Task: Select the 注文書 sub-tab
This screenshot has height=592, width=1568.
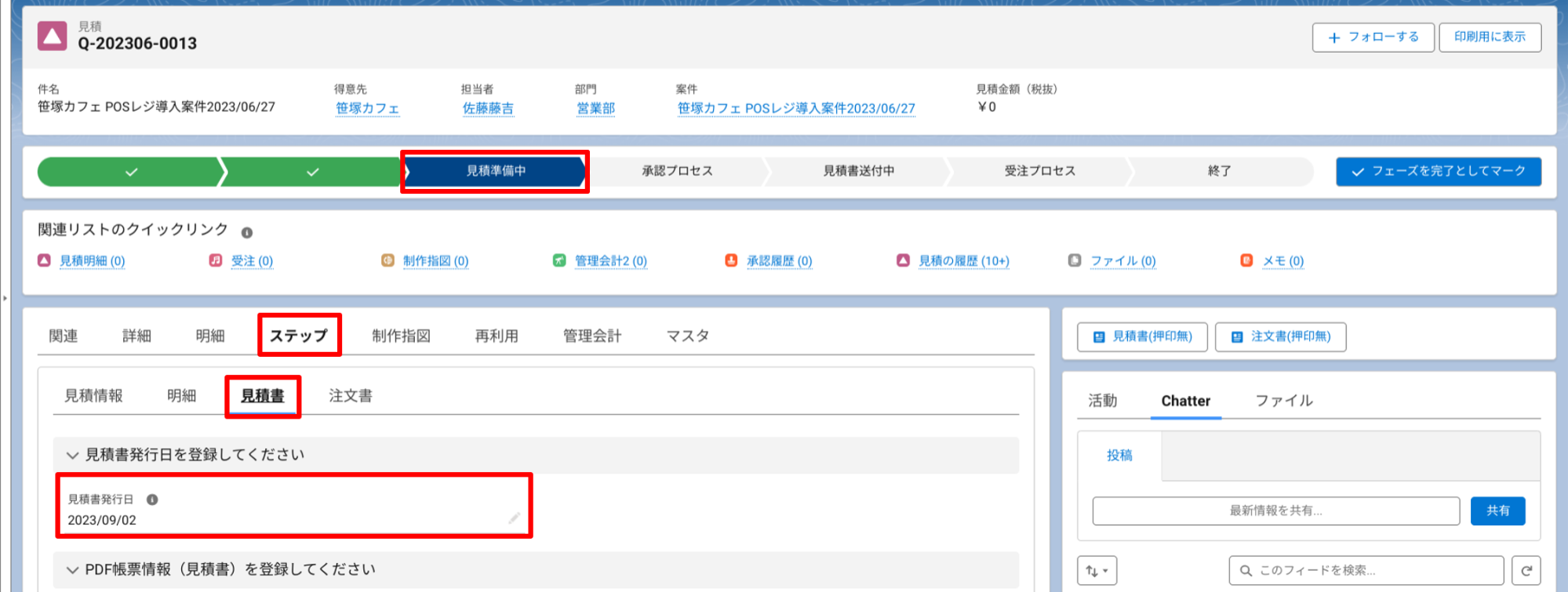Action: point(351,396)
